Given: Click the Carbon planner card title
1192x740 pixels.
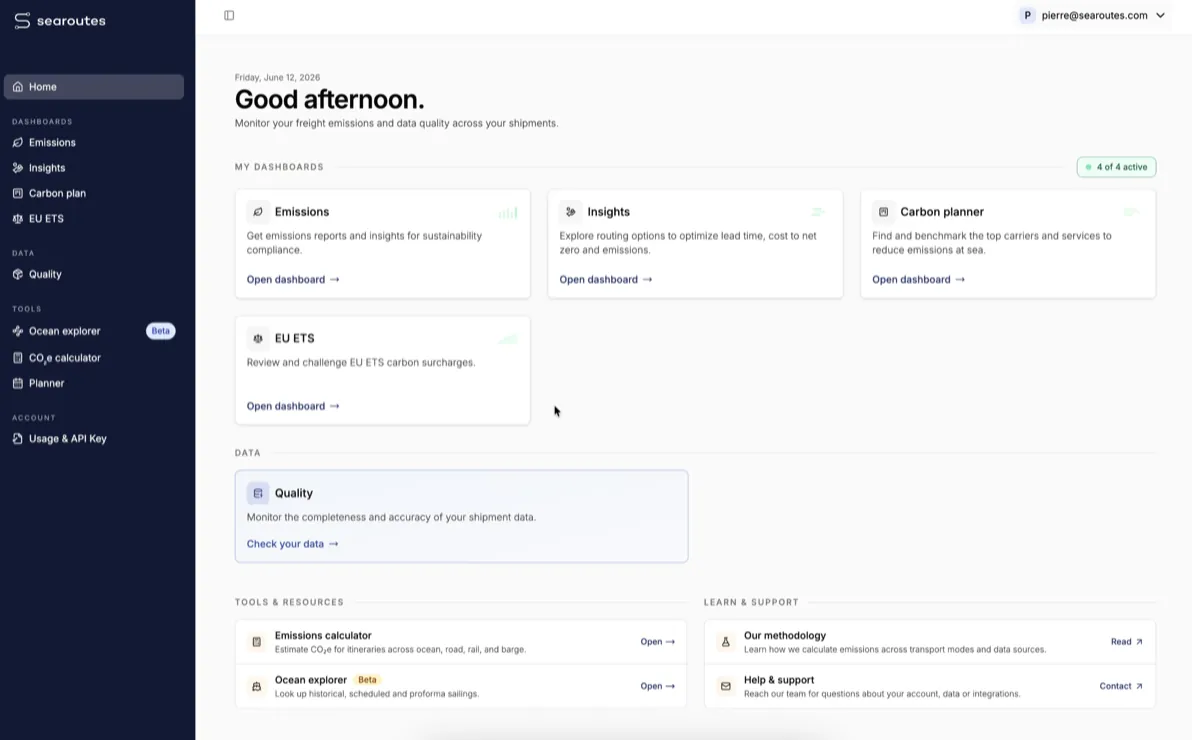Looking at the screenshot, I should pos(942,212).
